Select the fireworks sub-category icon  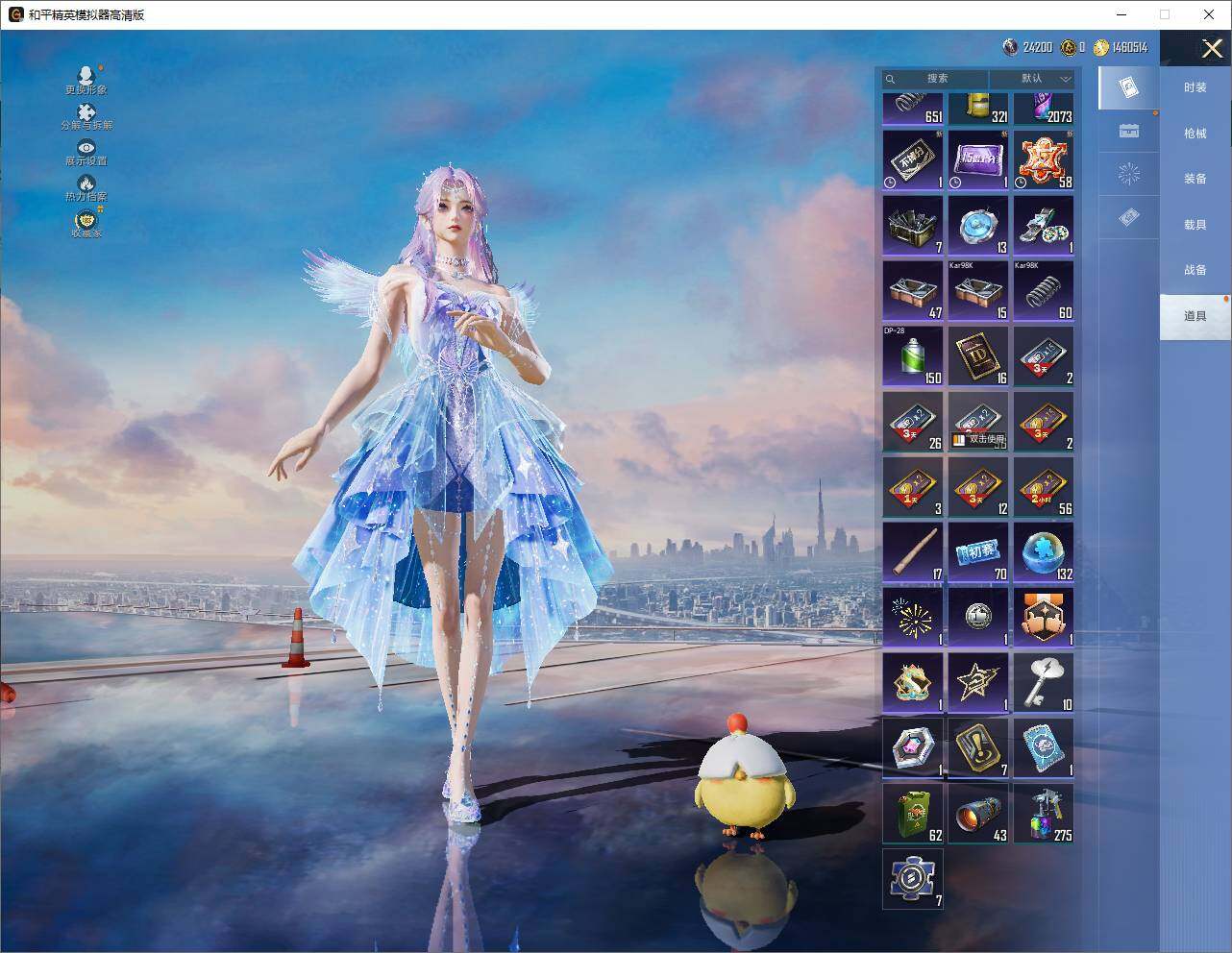point(1129,174)
